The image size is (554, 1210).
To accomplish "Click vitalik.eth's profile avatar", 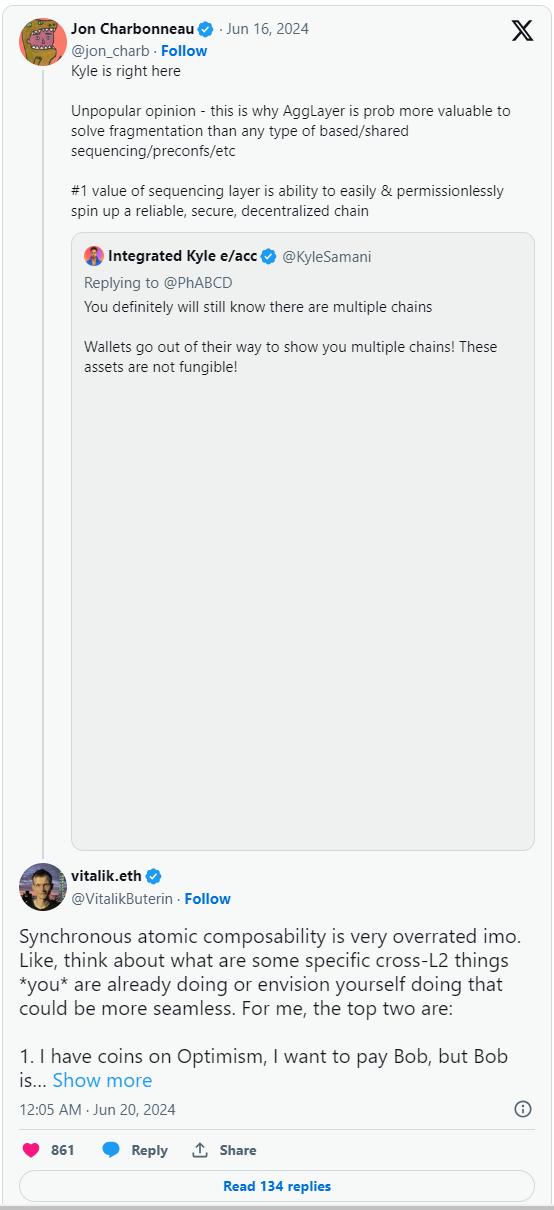I will [x=43, y=887].
